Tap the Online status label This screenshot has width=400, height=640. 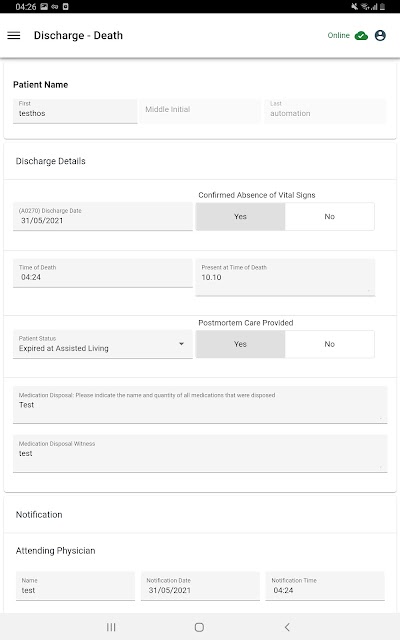coord(338,36)
